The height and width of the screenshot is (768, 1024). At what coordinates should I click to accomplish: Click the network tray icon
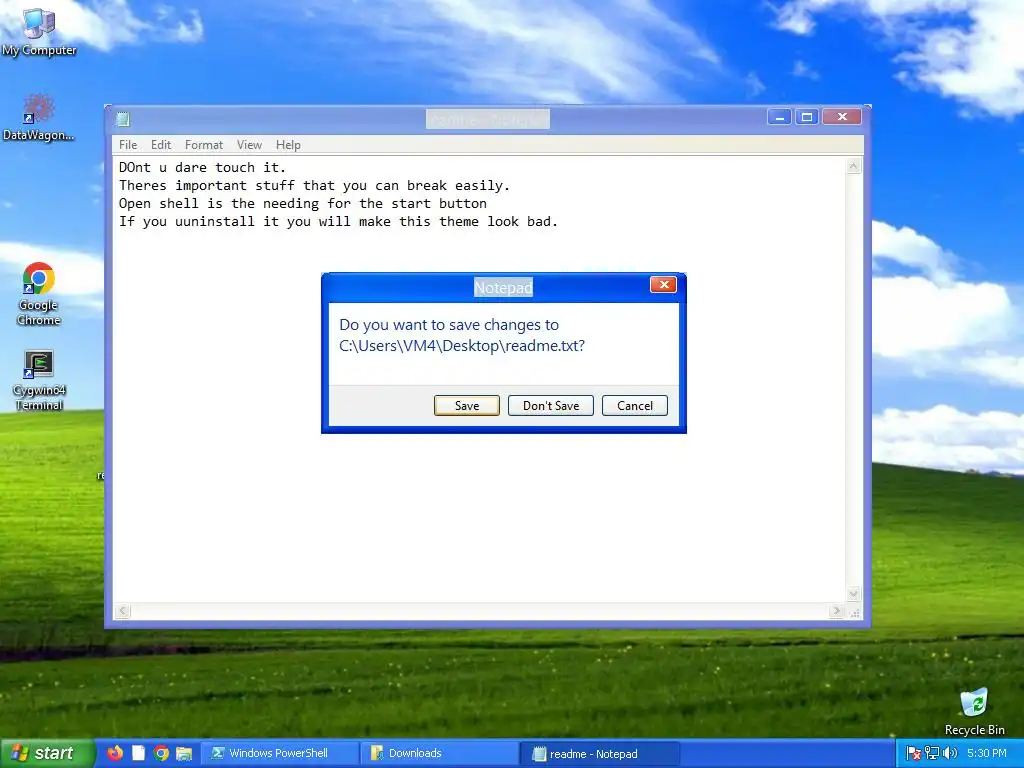click(x=932, y=753)
